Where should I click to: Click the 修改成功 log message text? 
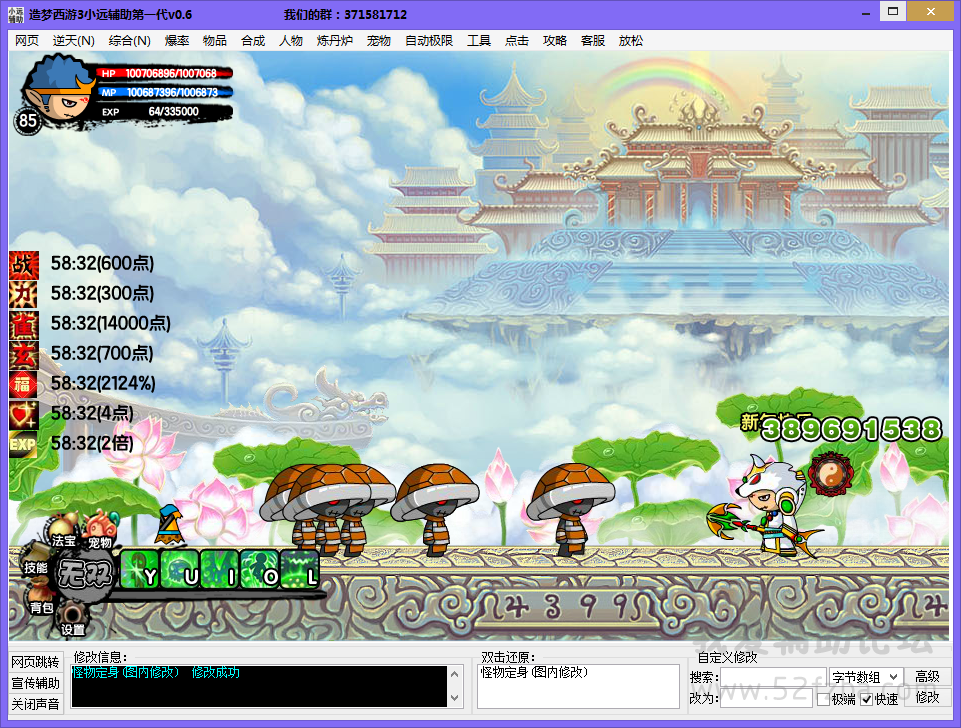(216, 672)
